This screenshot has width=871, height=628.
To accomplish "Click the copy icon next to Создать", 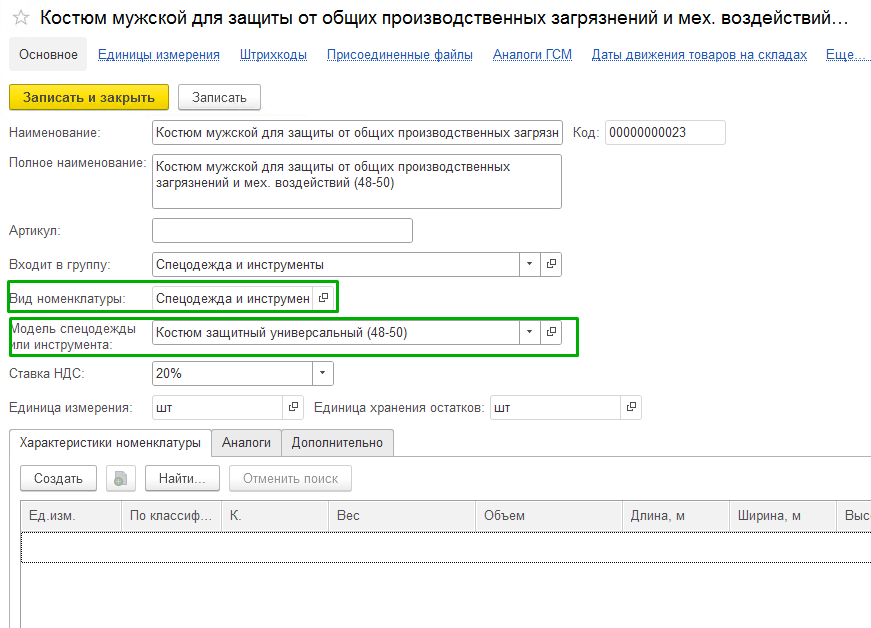I will [121, 478].
